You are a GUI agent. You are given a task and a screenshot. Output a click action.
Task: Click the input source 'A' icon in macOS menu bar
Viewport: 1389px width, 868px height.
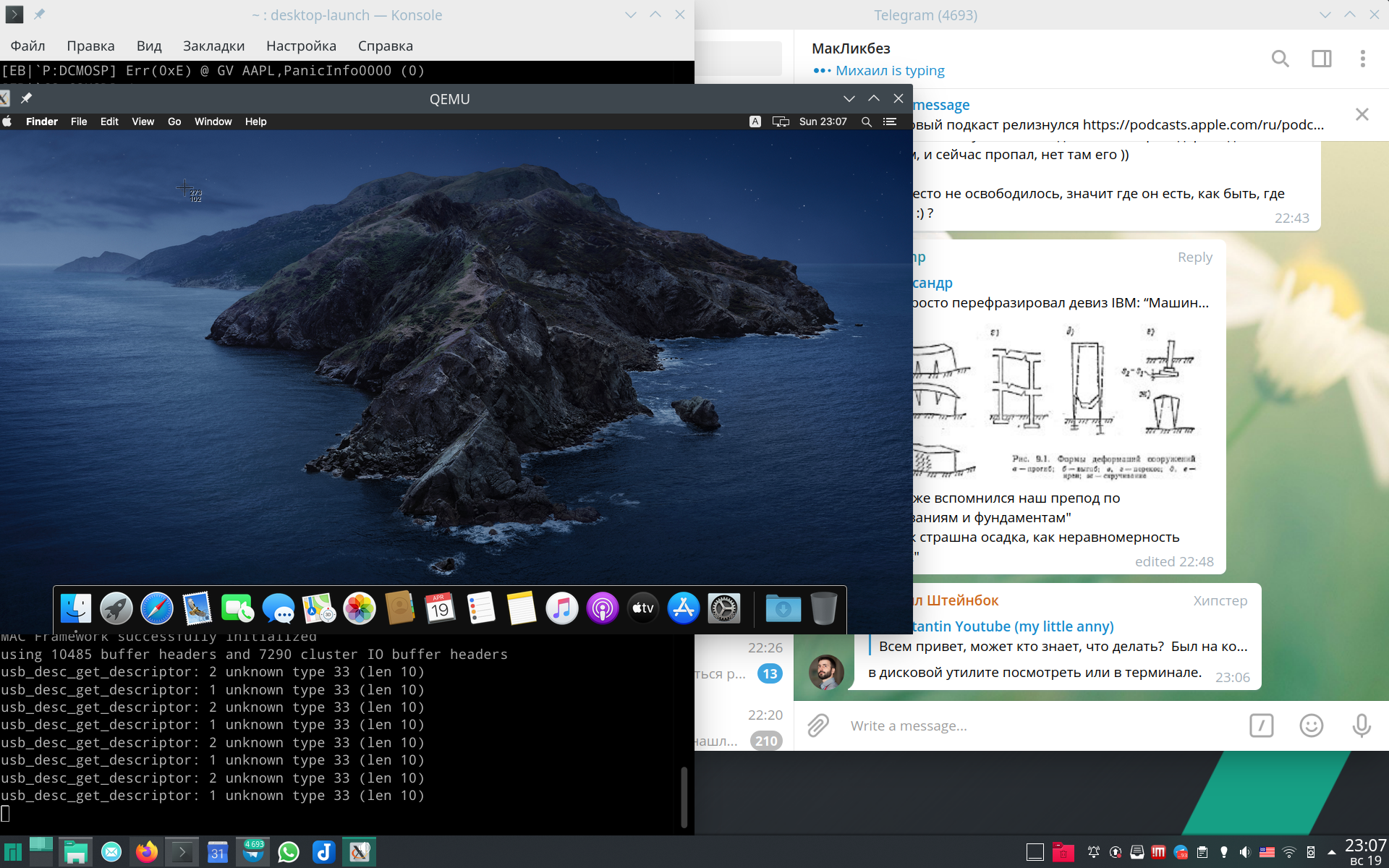click(x=755, y=122)
